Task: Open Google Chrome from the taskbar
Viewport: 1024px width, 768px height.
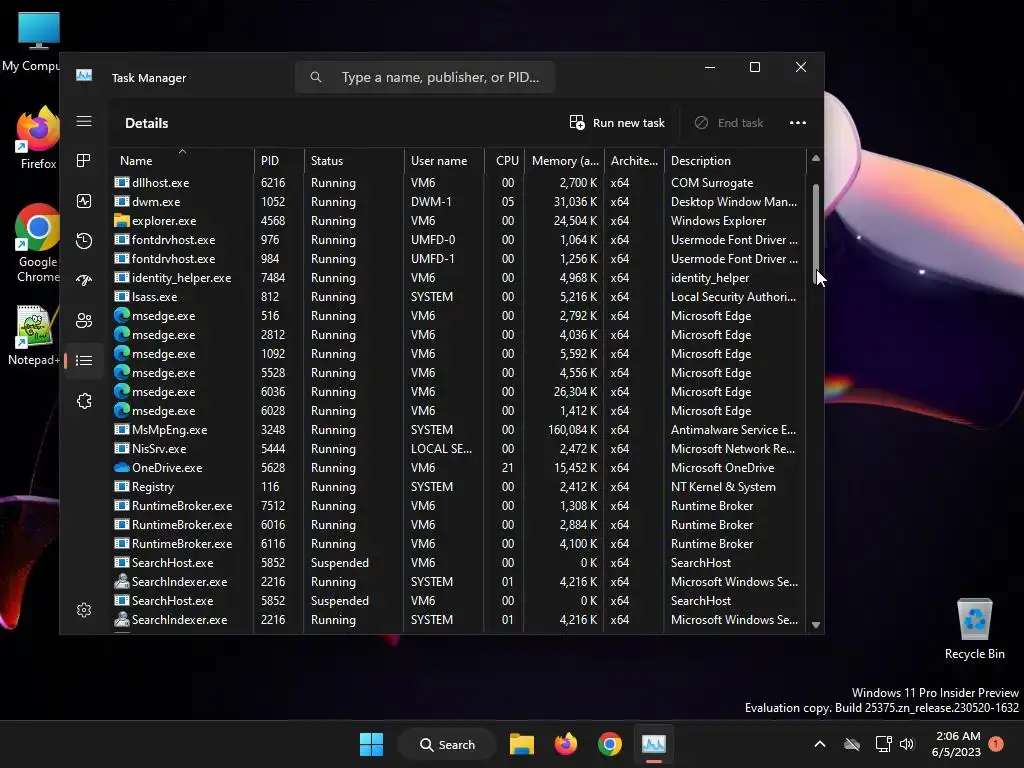Action: tap(609, 744)
